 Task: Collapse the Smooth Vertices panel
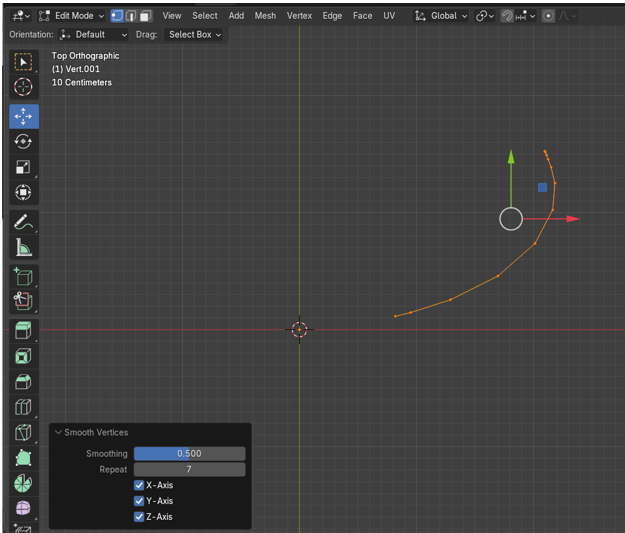coord(59,433)
